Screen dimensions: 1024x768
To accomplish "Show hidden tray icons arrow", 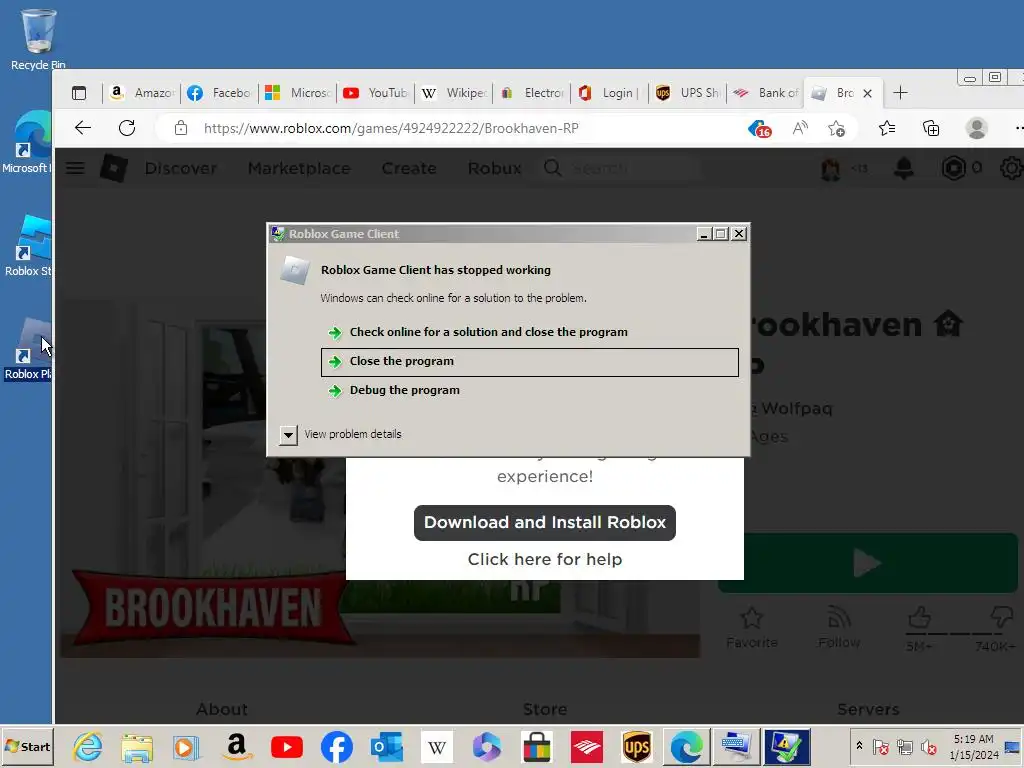I will 859,746.
